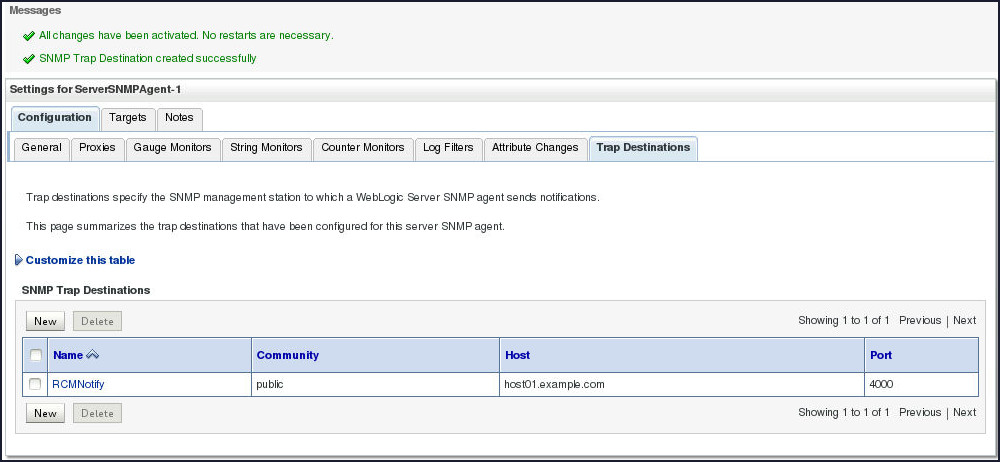The width and height of the screenshot is (1000, 462).
Task: Open the RCMNotify trap destination link
Action: tap(78, 384)
